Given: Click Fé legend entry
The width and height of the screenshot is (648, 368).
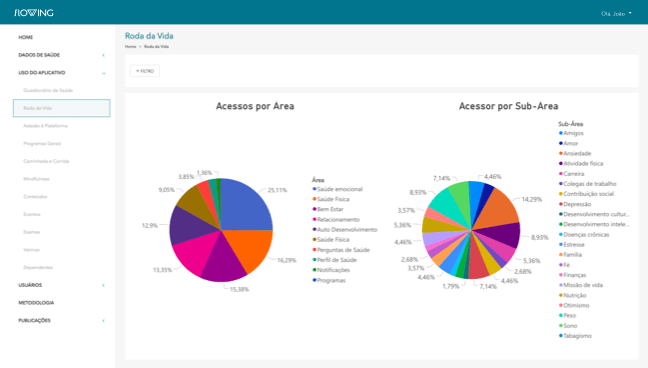Looking at the screenshot, I should (x=564, y=265).
